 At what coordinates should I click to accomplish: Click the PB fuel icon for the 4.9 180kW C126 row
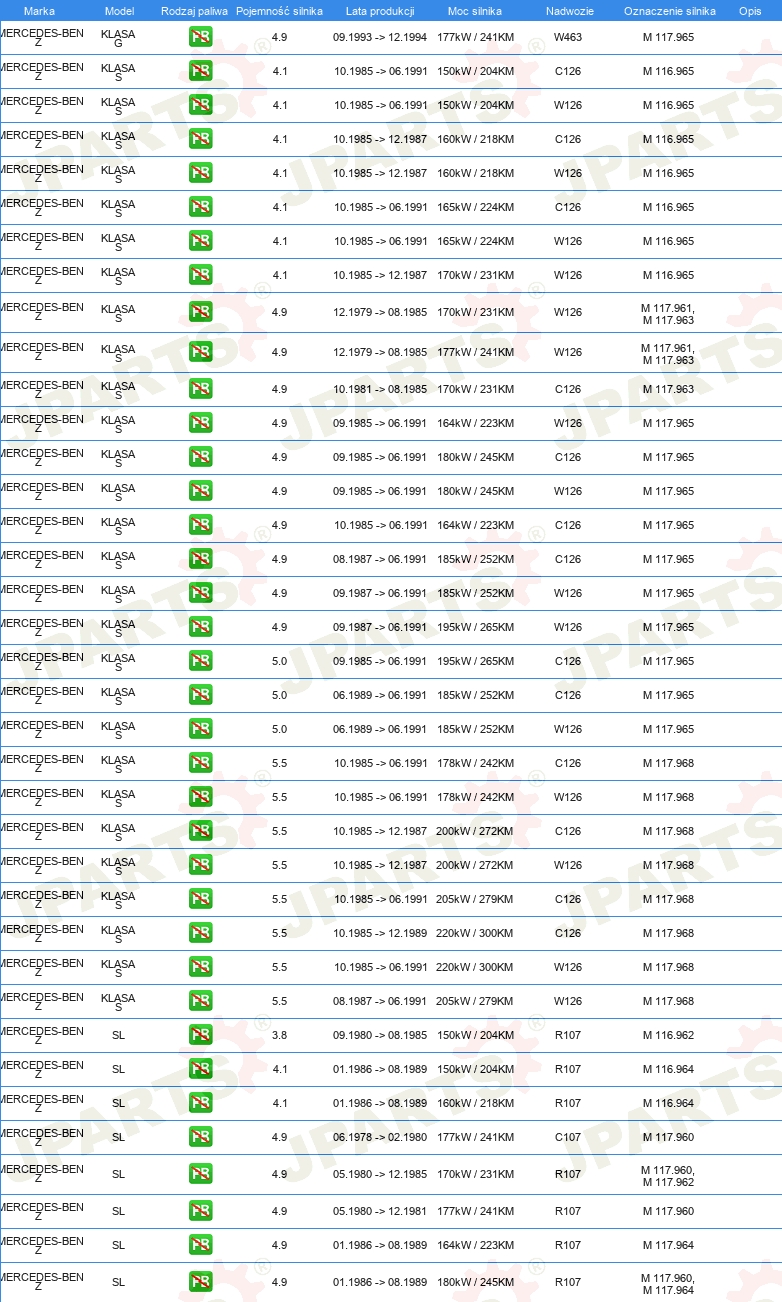200,458
